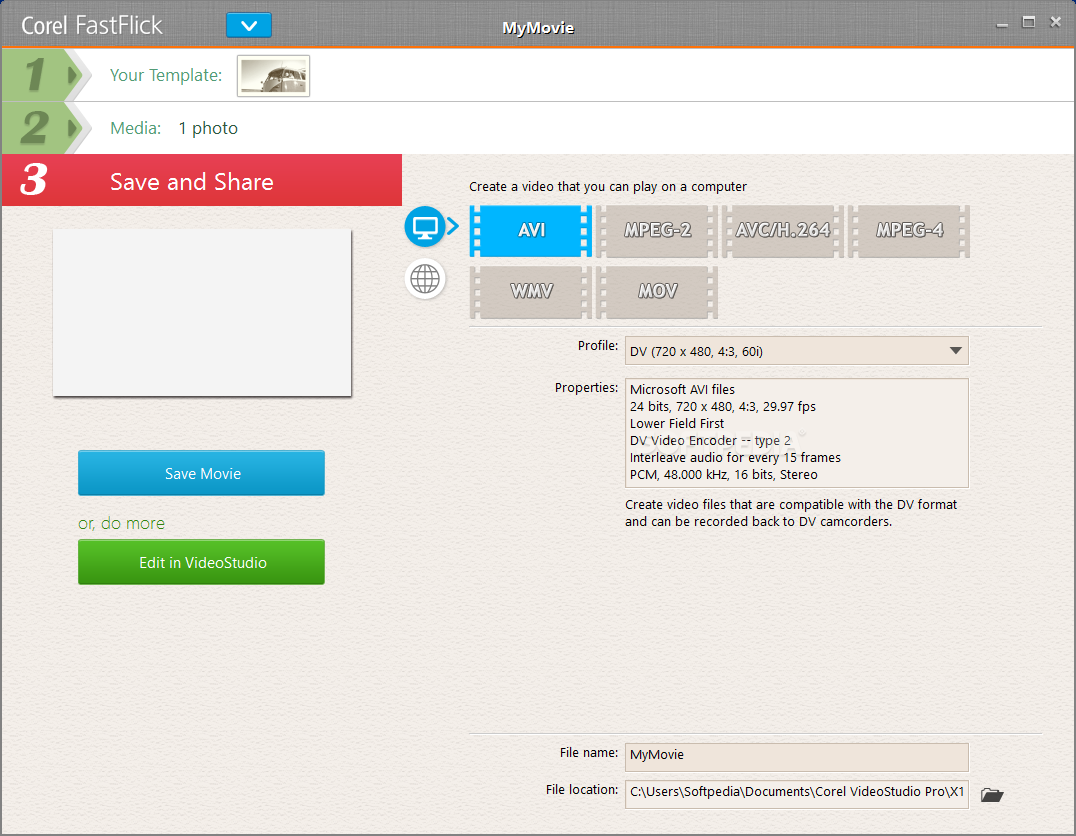Click 'PCM, 48.000 kHz, 16 bits, Stereo' line
1076x836 pixels.
[723, 474]
